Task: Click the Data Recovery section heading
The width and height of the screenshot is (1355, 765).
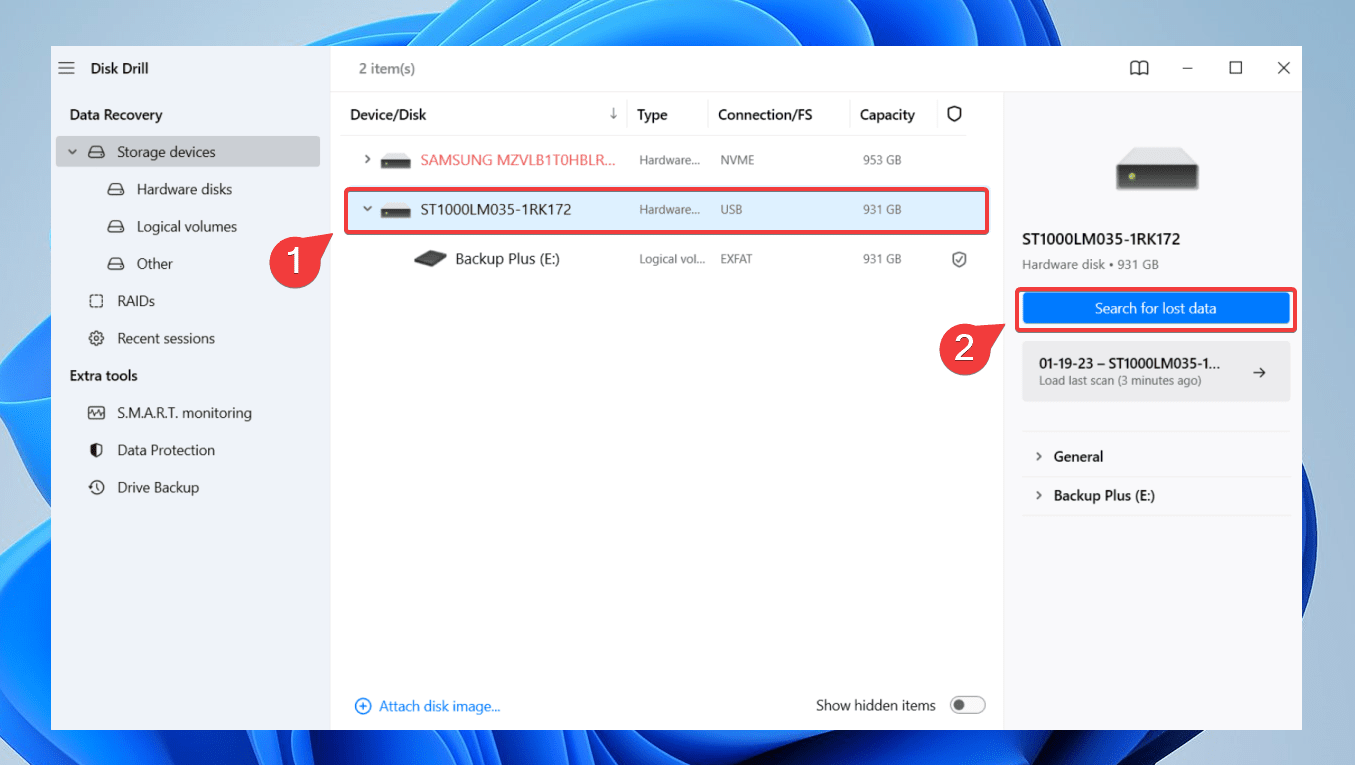Action: coord(116,115)
